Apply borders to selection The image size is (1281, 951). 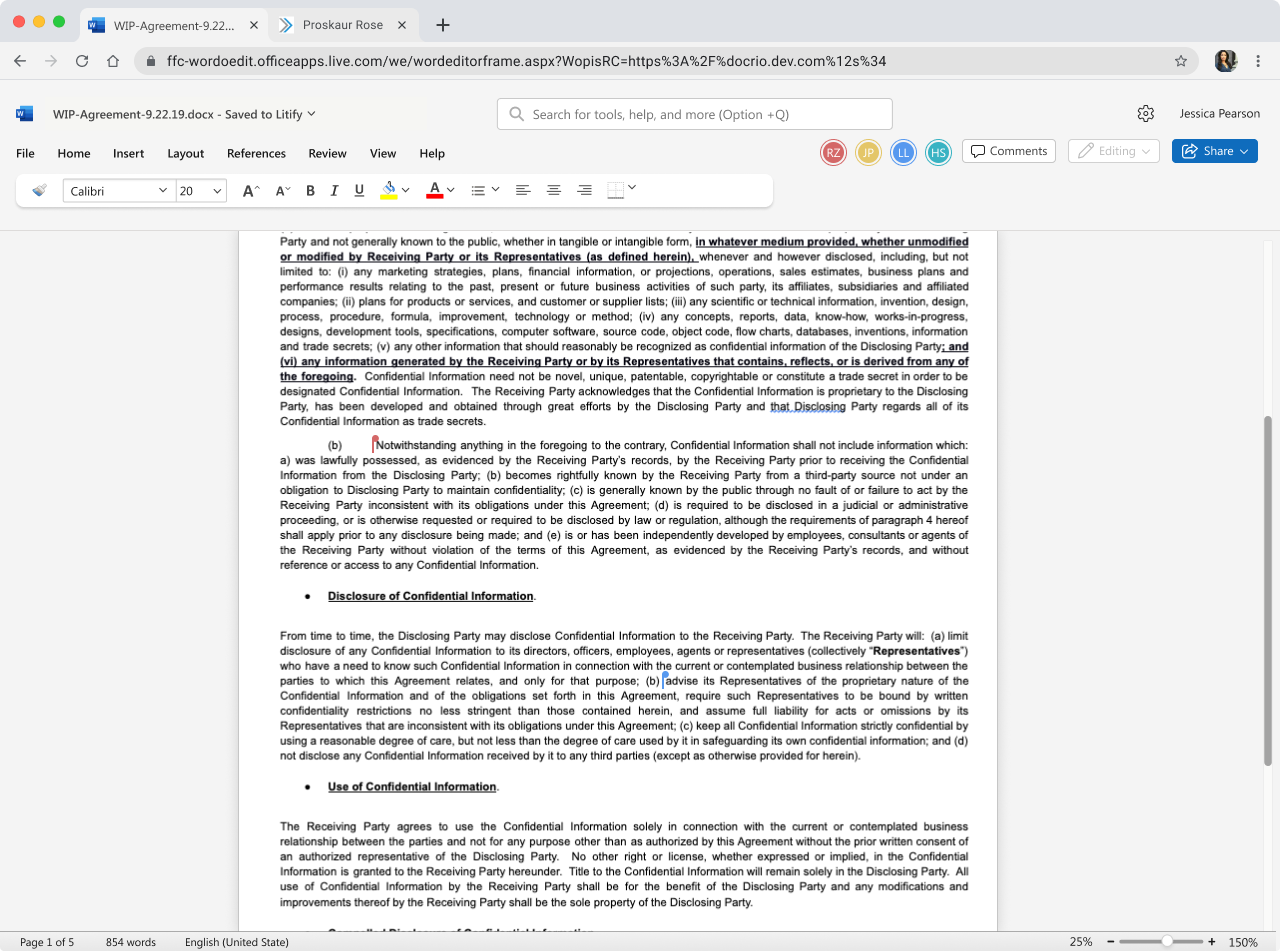click(616, 190)
